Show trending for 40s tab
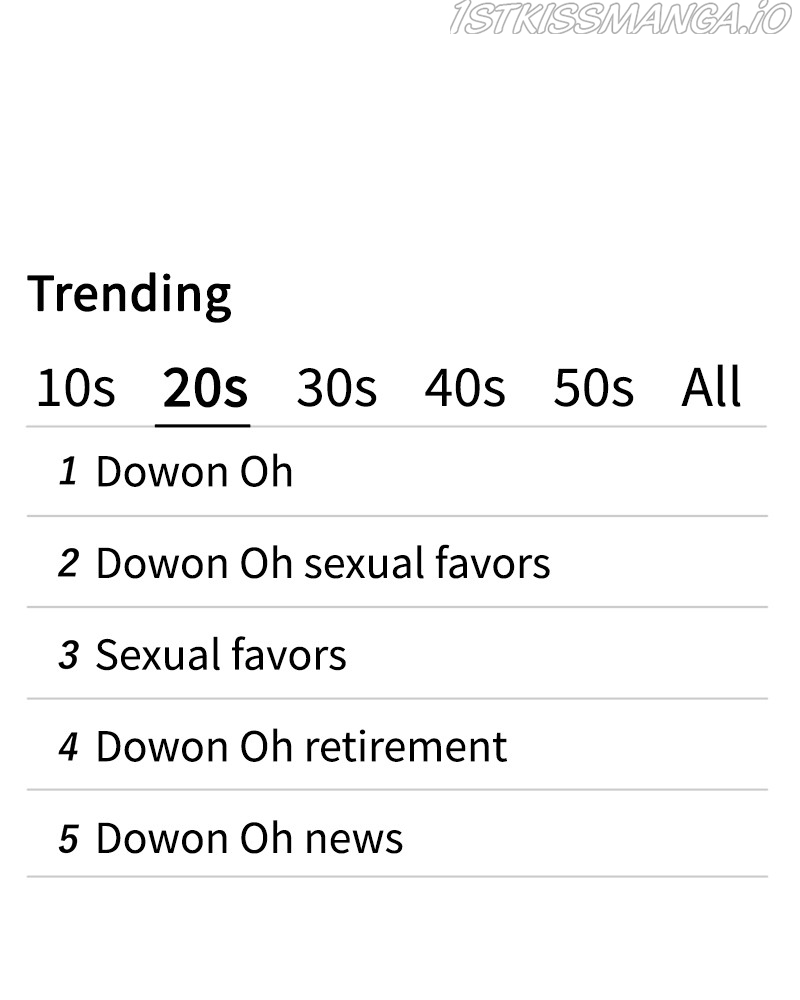The width and height of the screenshot is (800, 1000). tap(464, 388)
